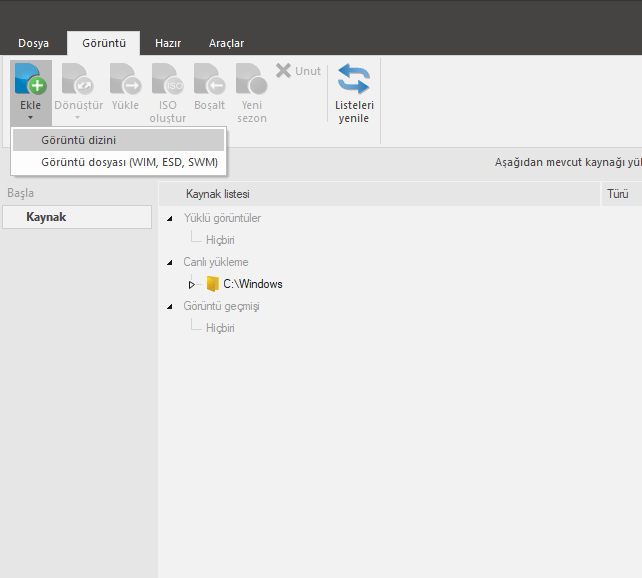642x578 pixels.
Task: Choose Görüntü dizini from menu
Action: 118,140
